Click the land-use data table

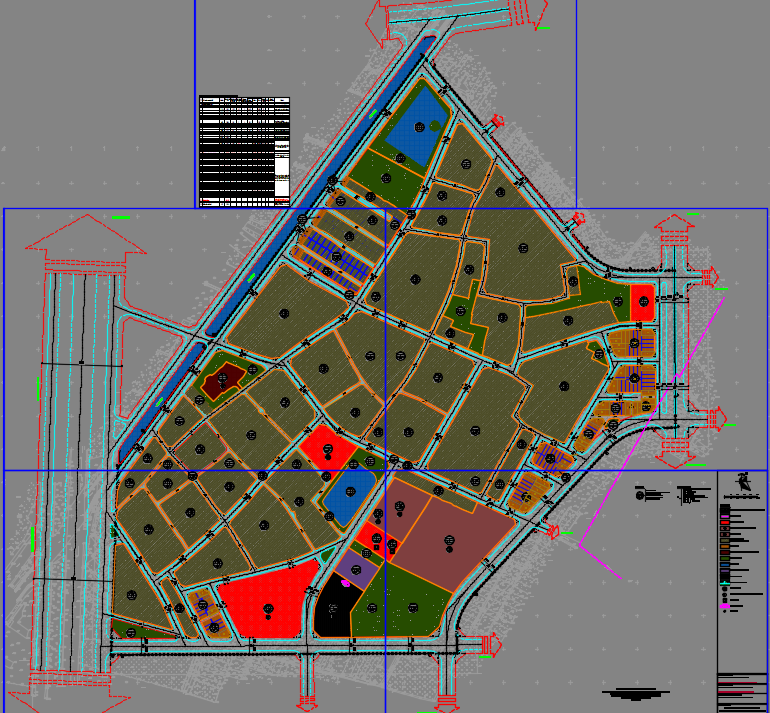pos(244,151)
